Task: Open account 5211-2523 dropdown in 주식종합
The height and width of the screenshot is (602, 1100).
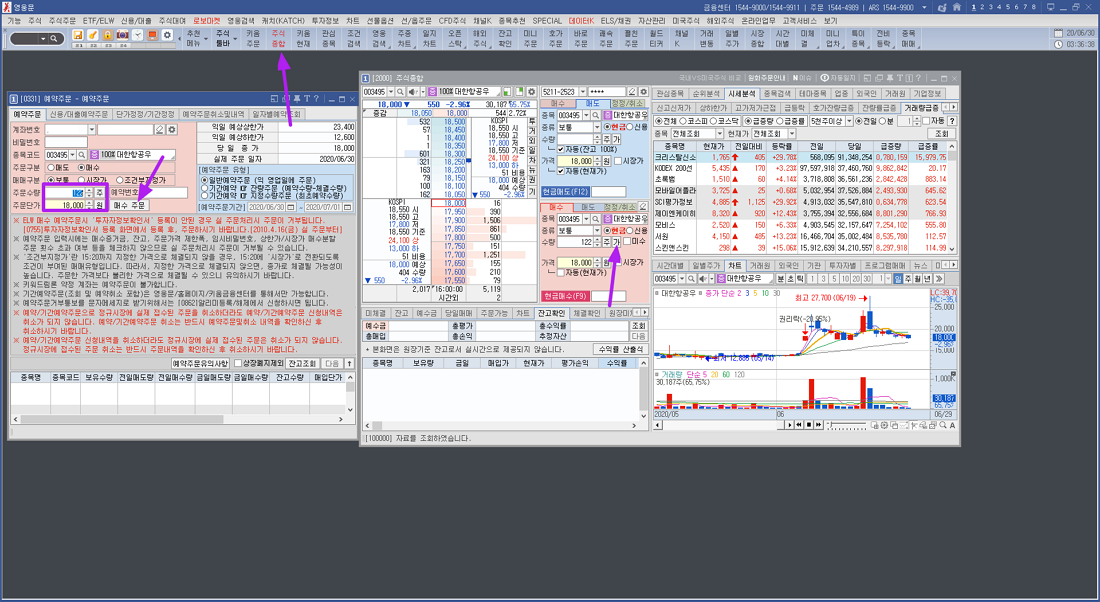Action: 582,92
